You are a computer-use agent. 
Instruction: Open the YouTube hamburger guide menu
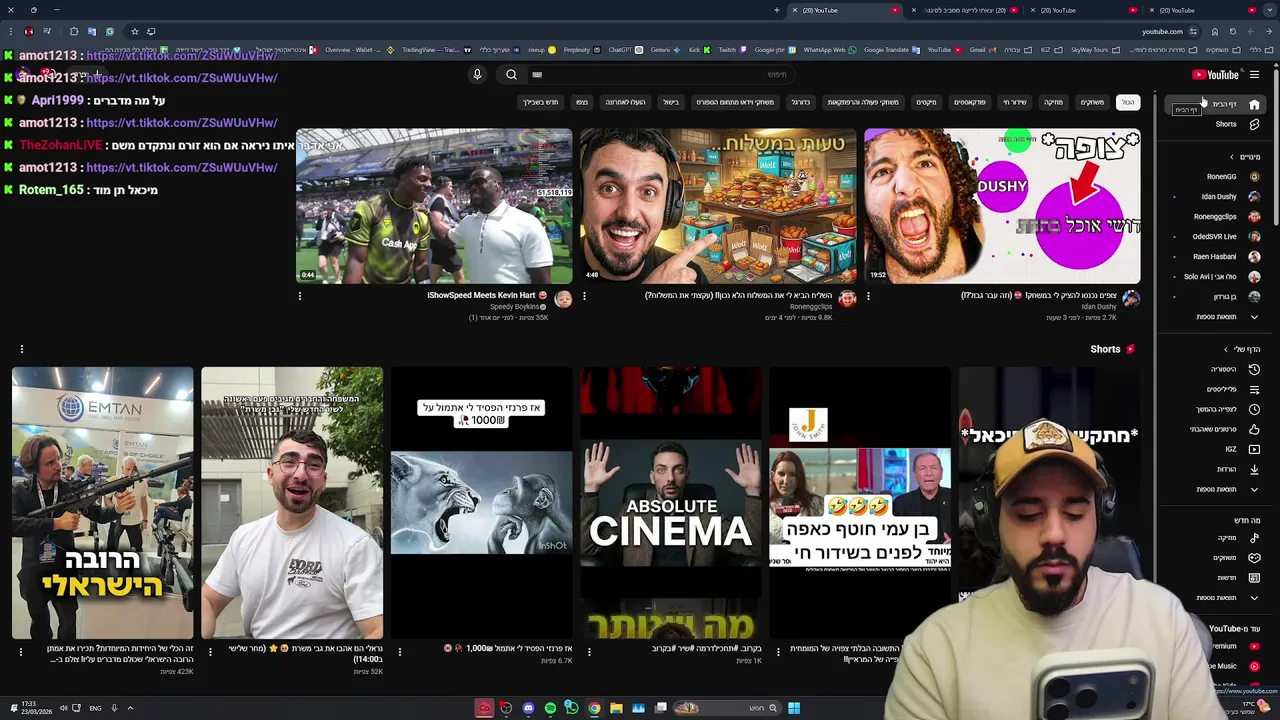coord(1254,75)
